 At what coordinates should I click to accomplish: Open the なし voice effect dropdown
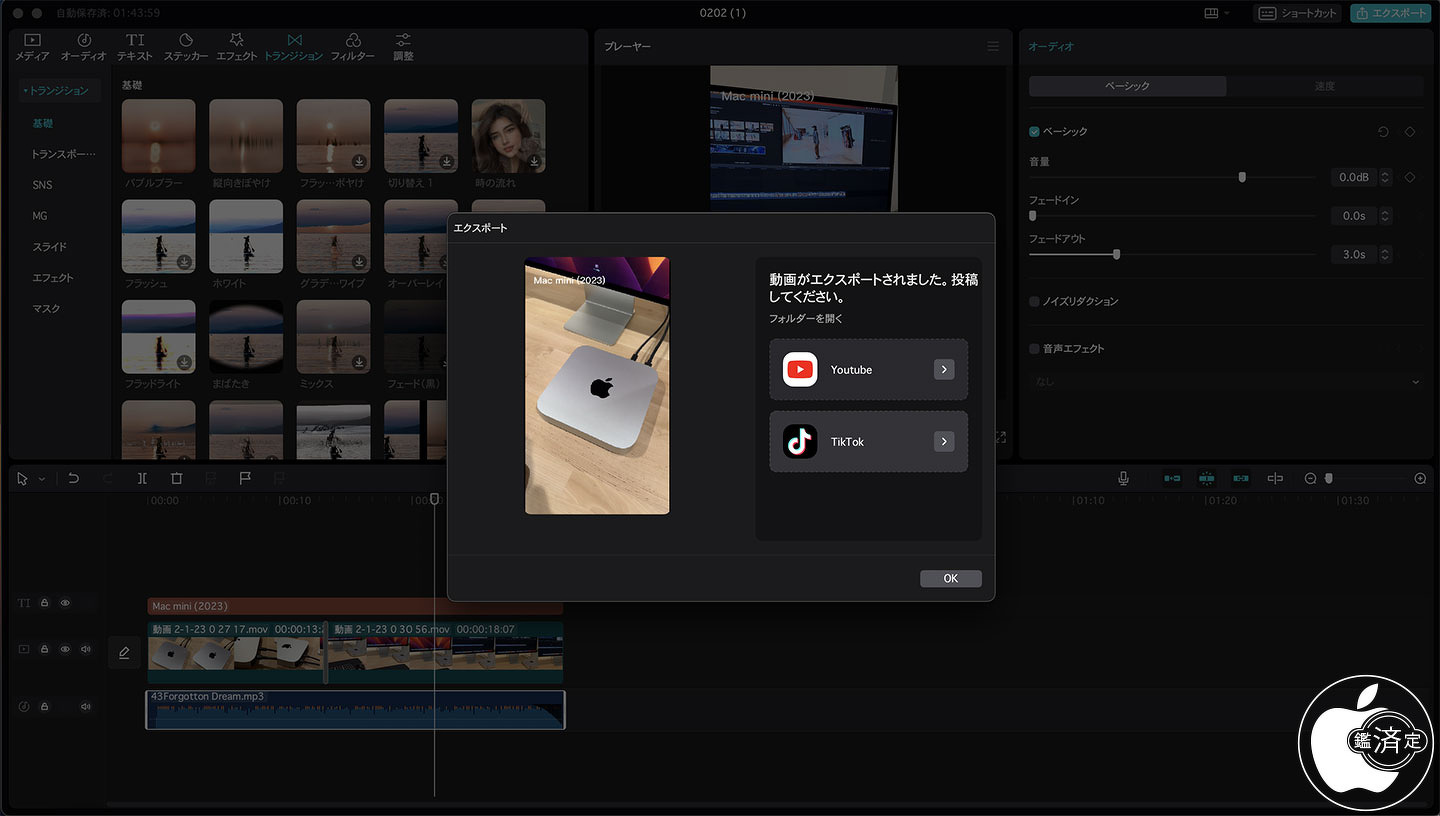[x=1225, y=382]
